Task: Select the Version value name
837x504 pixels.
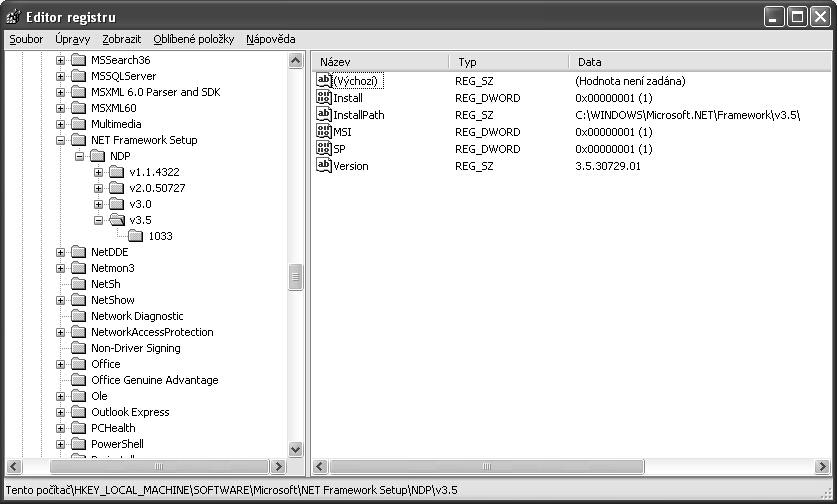Action: pyautogui.click(x=351, y=166)
